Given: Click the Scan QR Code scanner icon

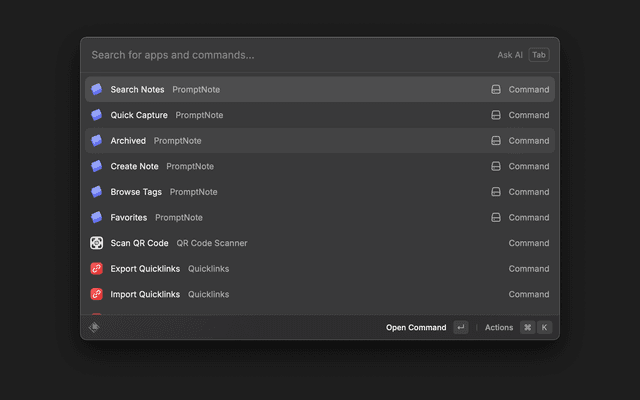Looking at the screenshot, I should (97, 243).
